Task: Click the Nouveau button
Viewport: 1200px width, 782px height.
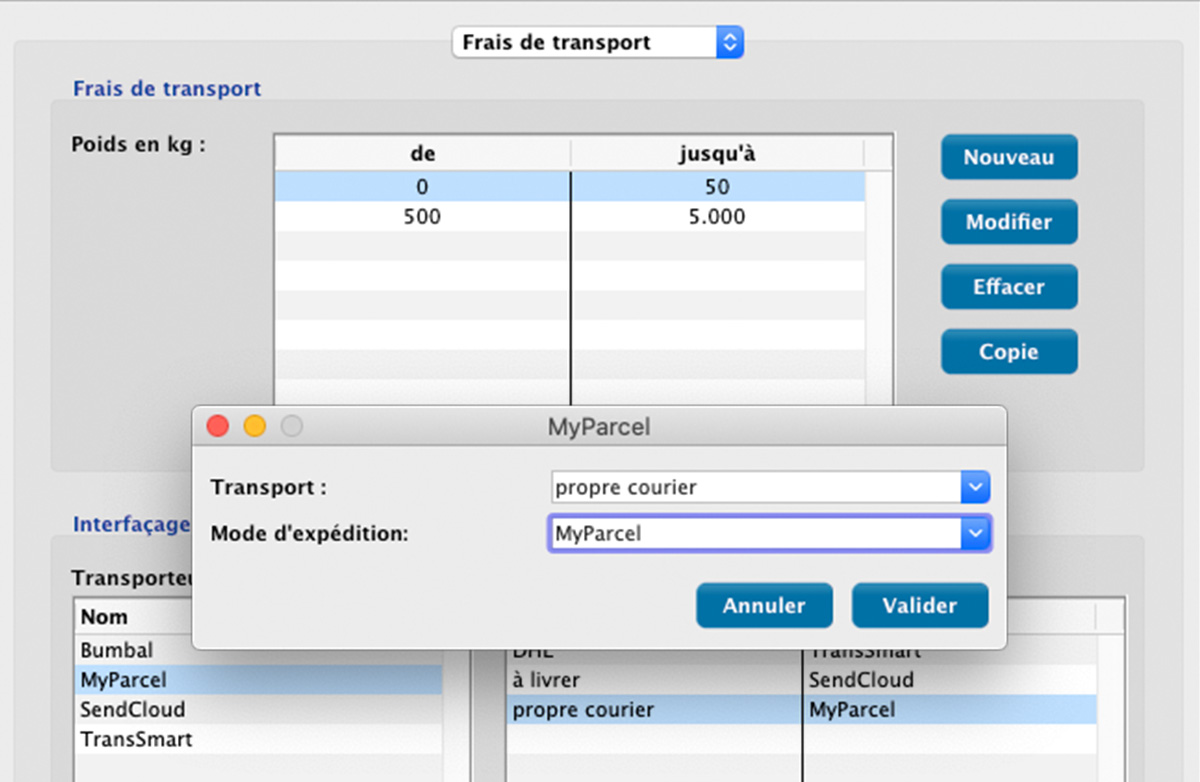Action: click(x=1008, y=157)
